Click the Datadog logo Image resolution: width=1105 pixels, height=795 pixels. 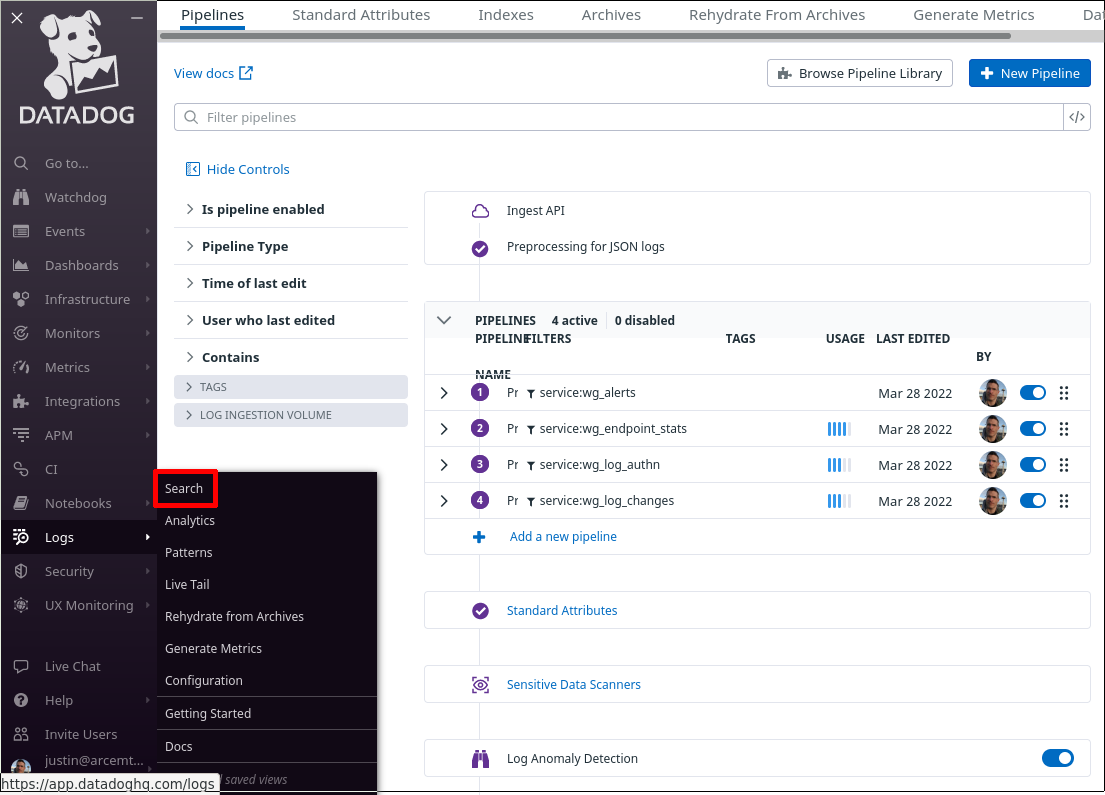pyautogui.click(x=77, y=67)
